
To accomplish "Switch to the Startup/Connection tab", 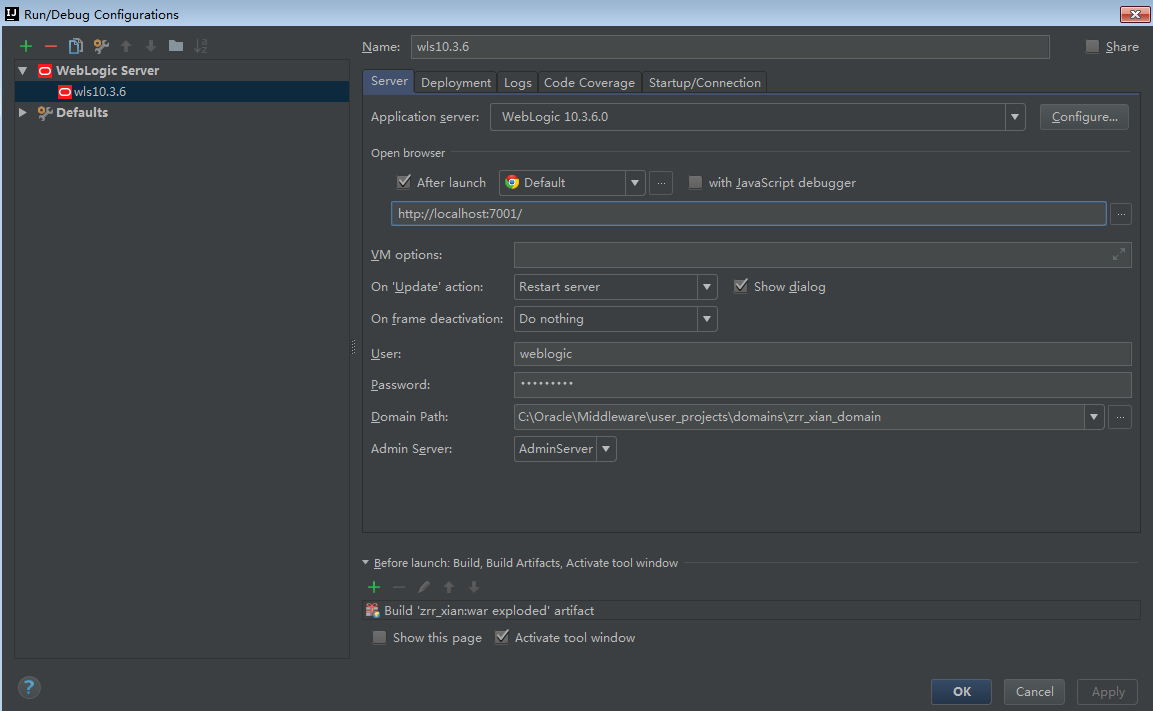I will (704, 82).
